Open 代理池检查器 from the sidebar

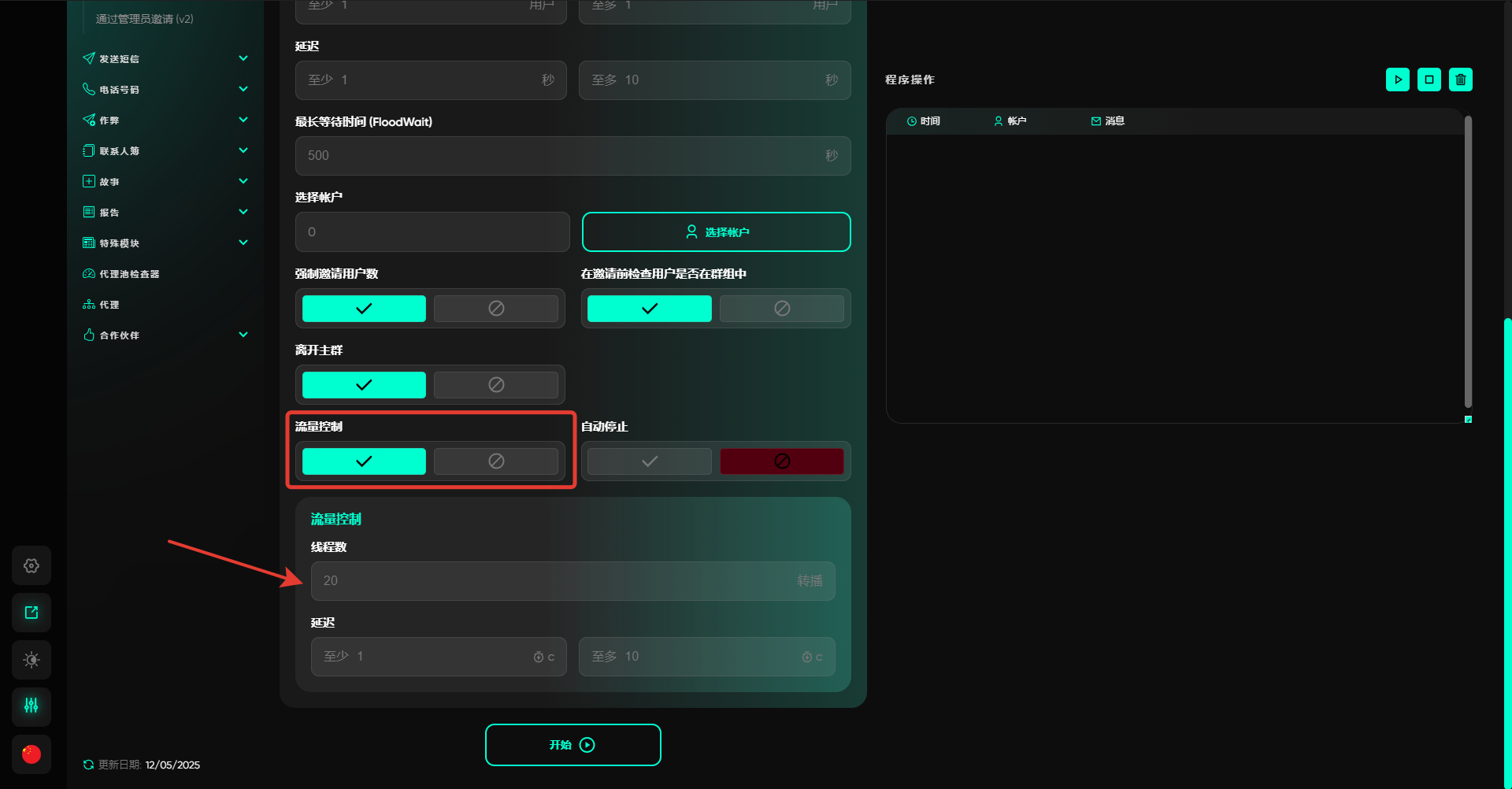pyautogui.click(x=129, y=274)
